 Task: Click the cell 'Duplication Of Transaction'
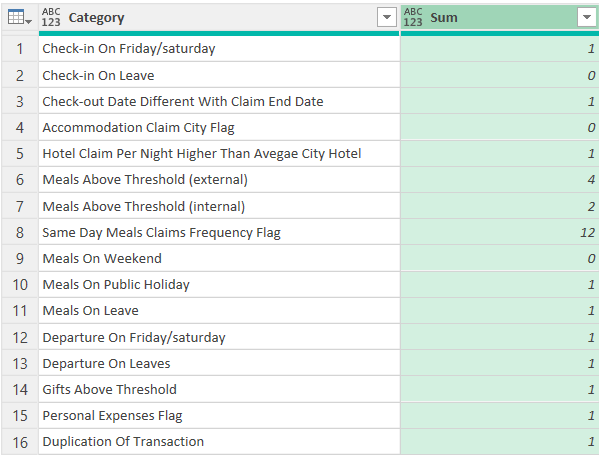click(219, 442)
